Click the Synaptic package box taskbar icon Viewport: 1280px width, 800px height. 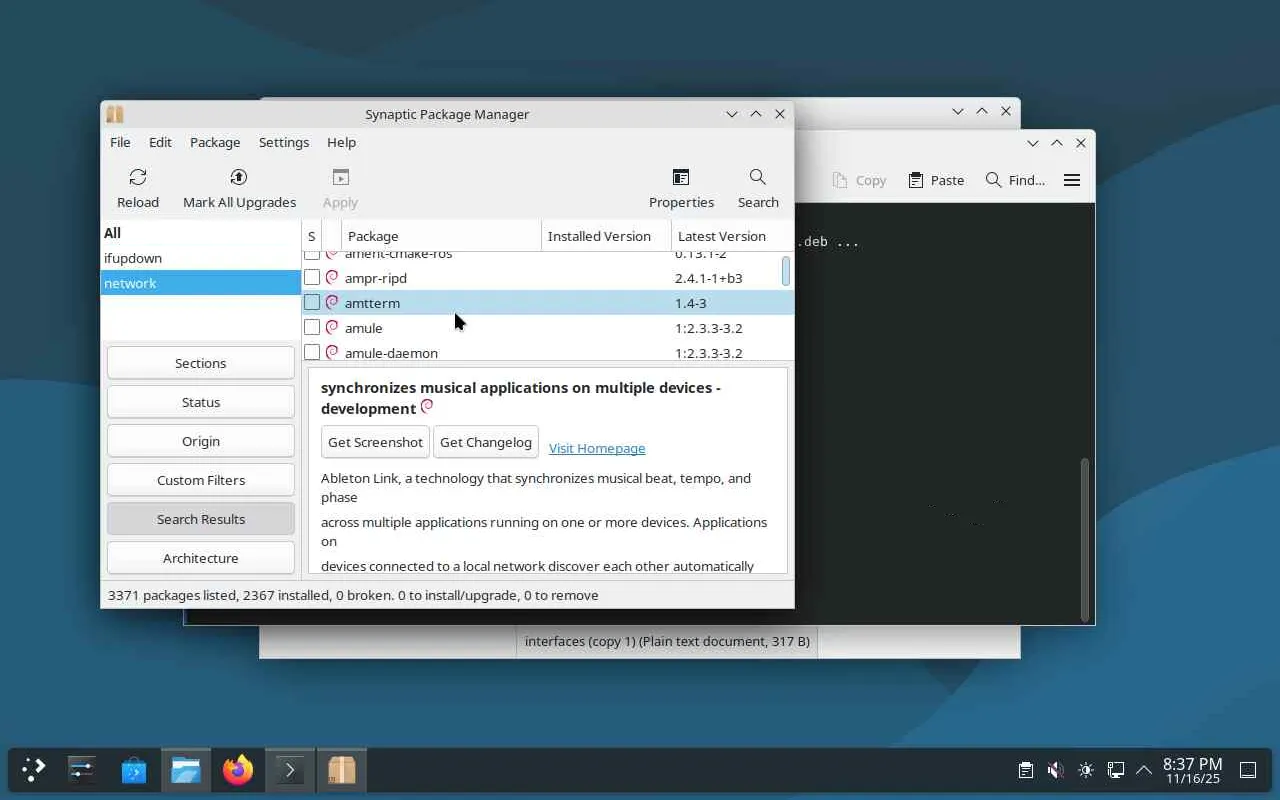click(342, 770)
